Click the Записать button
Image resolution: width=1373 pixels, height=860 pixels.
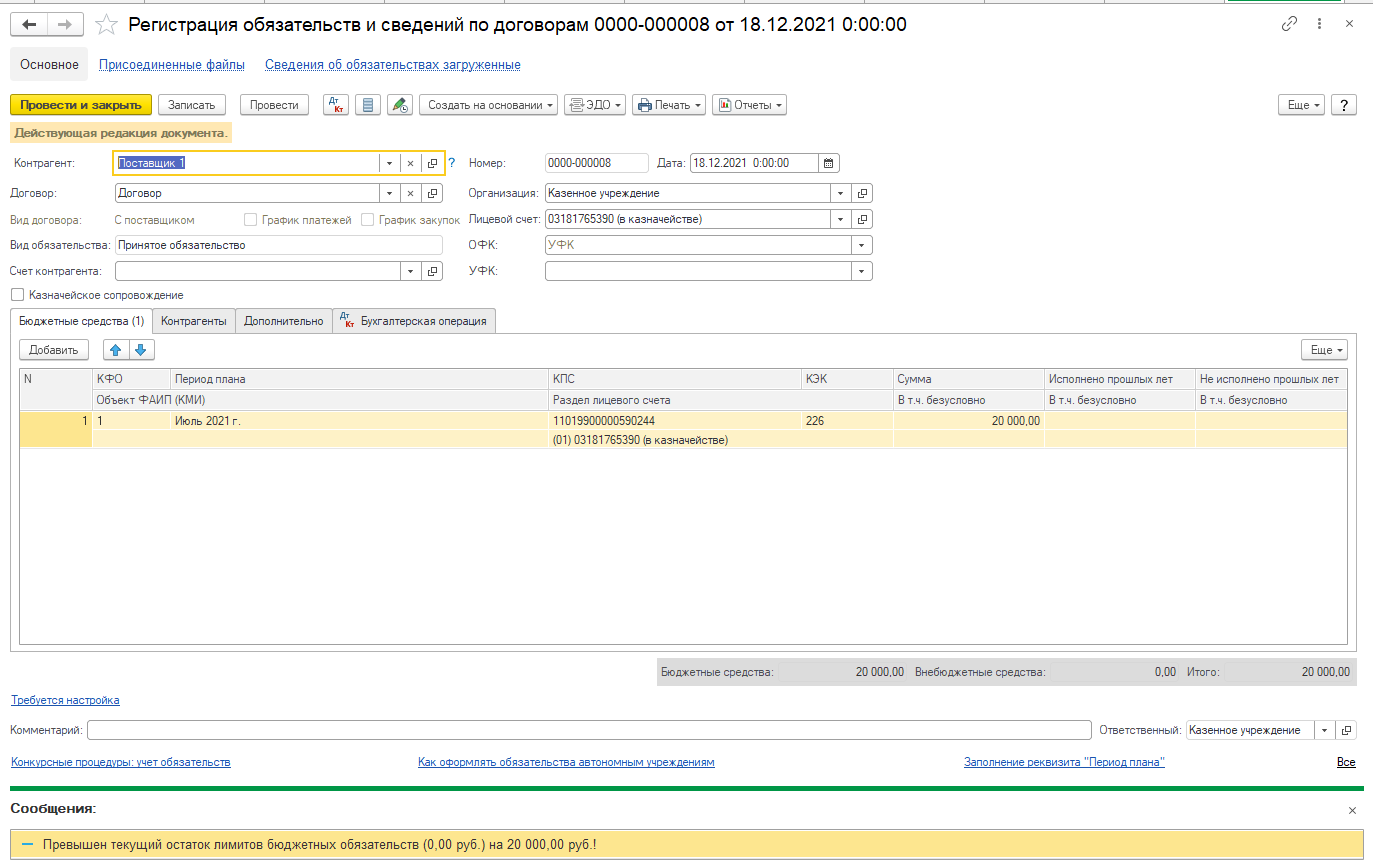(x=192, y=105)
